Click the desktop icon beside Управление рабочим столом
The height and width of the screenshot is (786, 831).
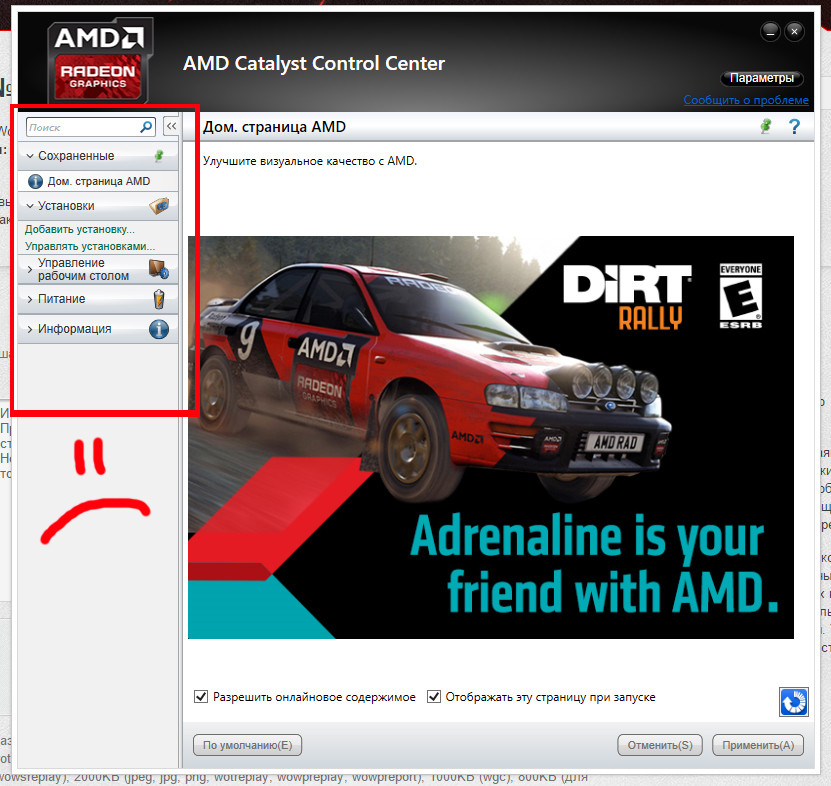158,269
